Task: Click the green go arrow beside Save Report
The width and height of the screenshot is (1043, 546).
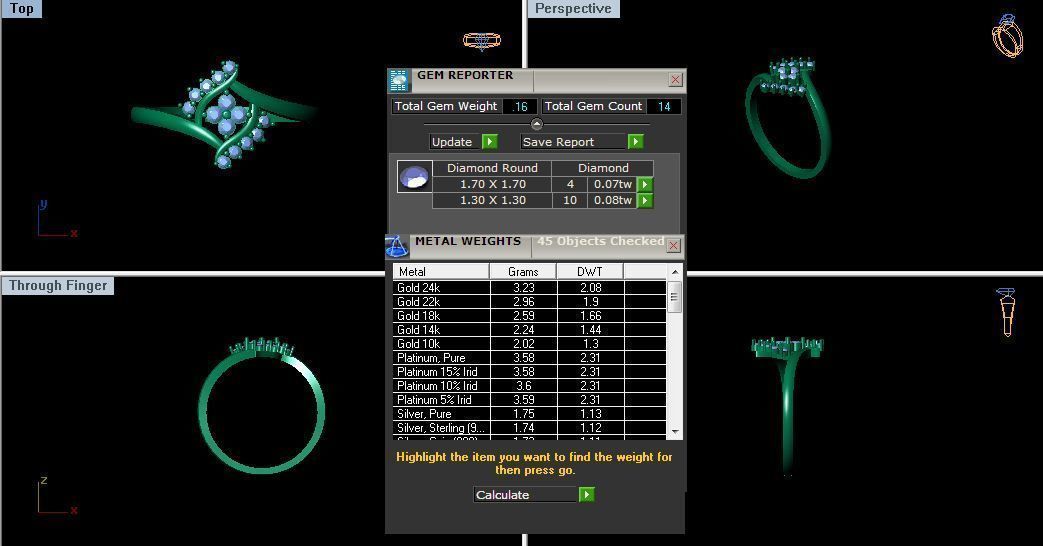Action: (635, 142)
